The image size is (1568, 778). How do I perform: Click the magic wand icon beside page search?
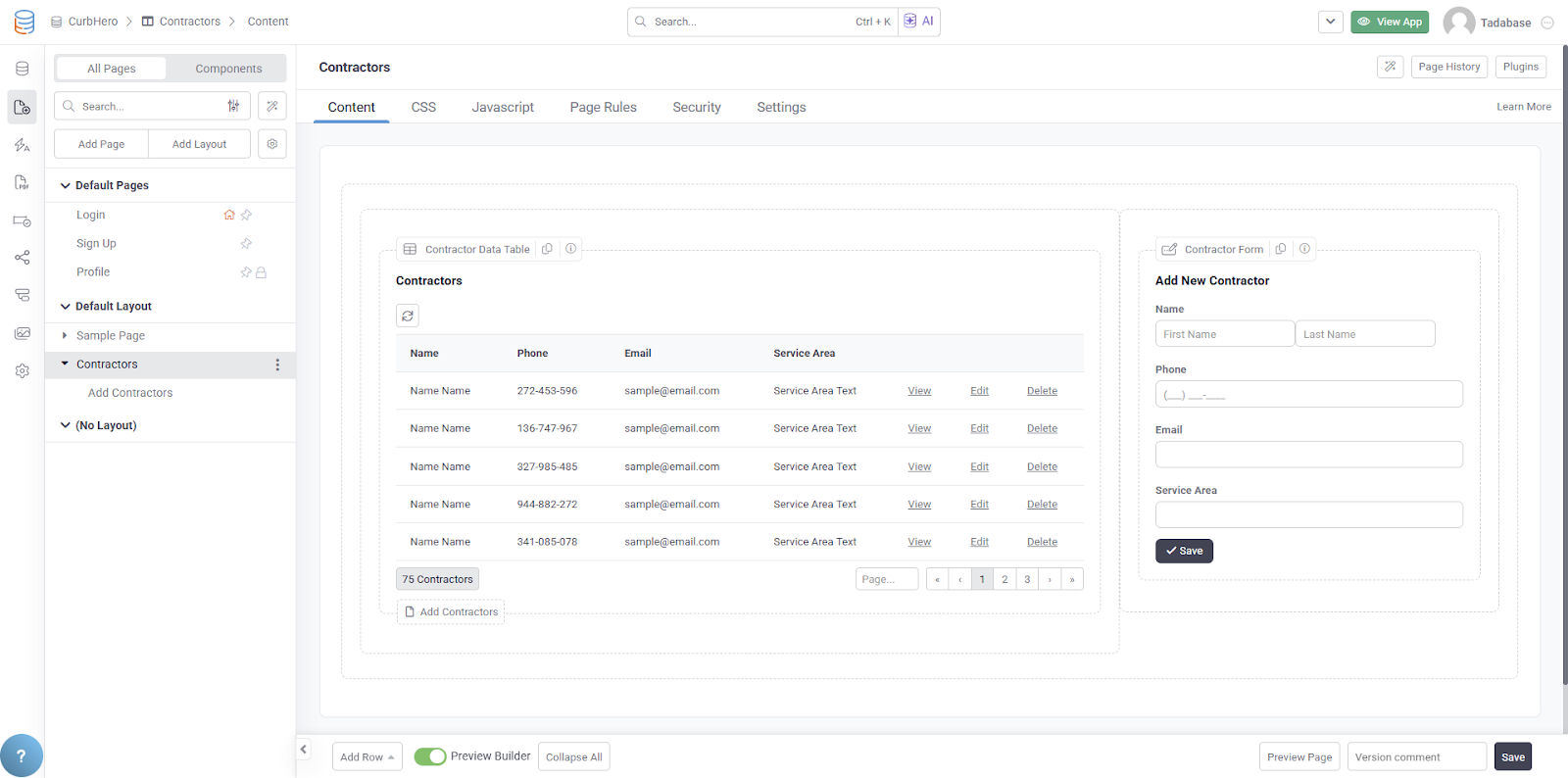click(272, 106)
